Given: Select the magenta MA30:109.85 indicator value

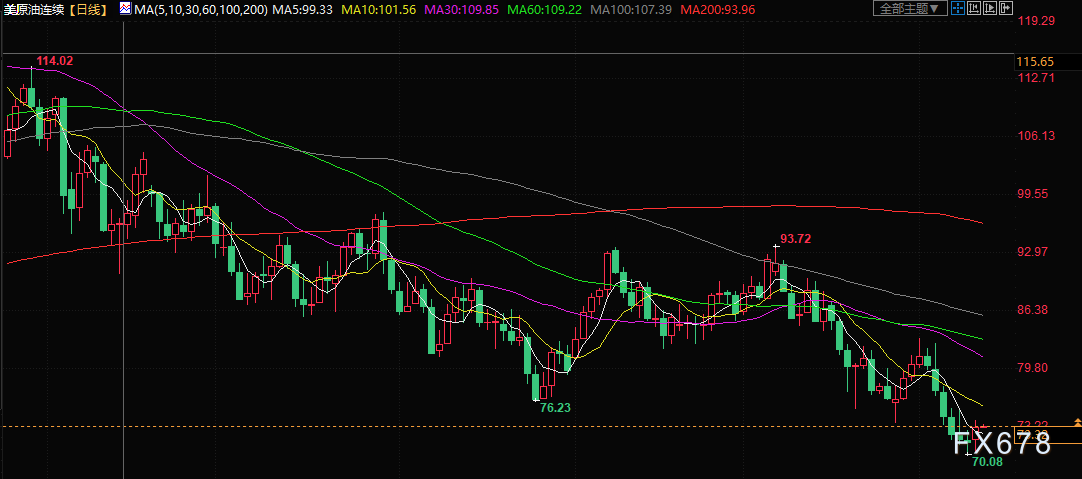Looking at the screenshot, I should click(461, 9).
